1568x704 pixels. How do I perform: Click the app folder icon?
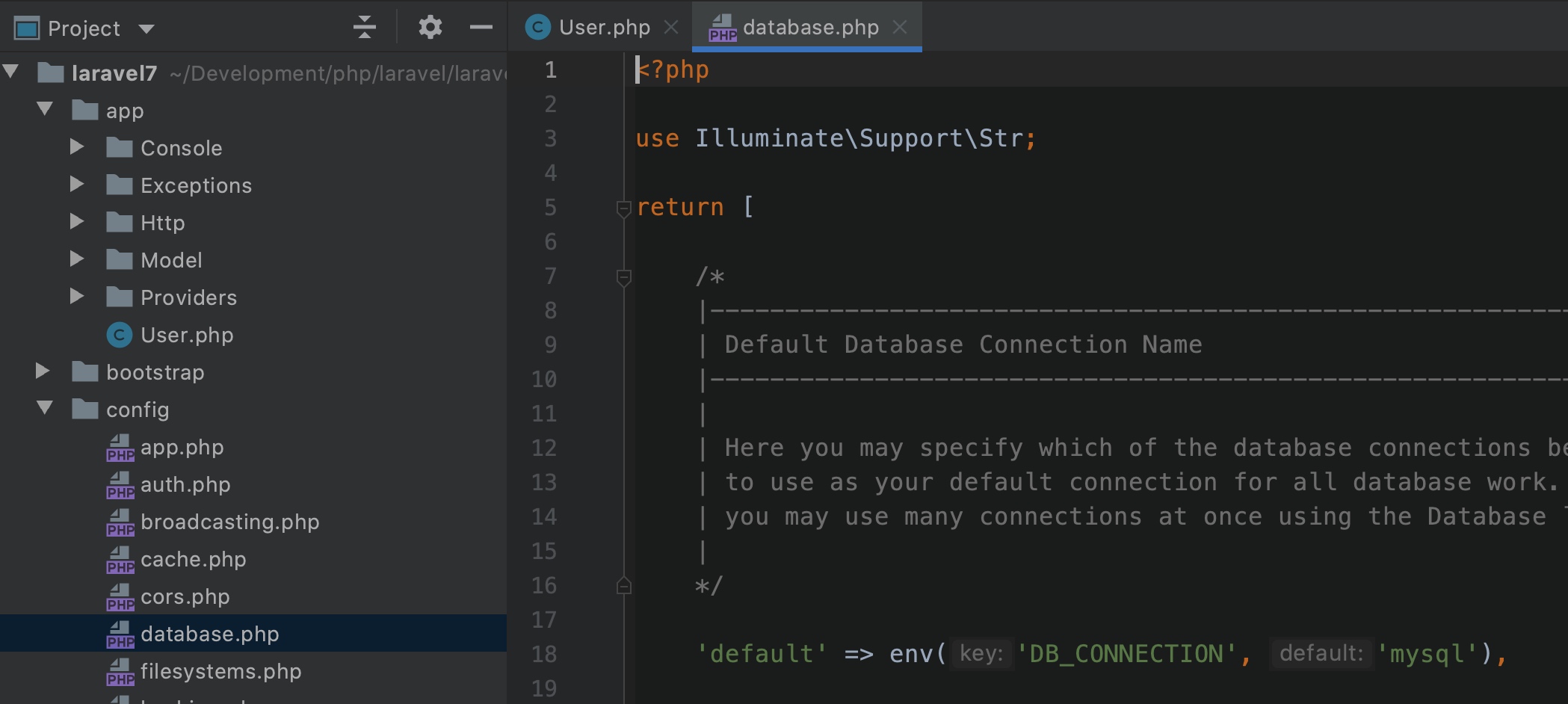[x=85, y=110]
